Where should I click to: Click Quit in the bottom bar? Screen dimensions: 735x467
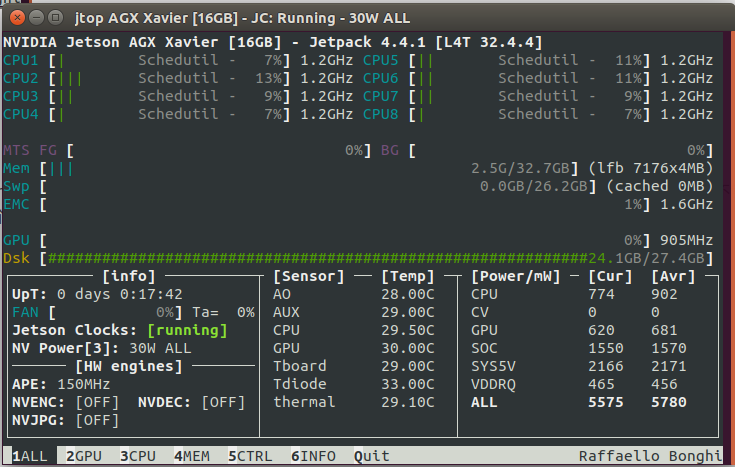[x=372, y=456]
